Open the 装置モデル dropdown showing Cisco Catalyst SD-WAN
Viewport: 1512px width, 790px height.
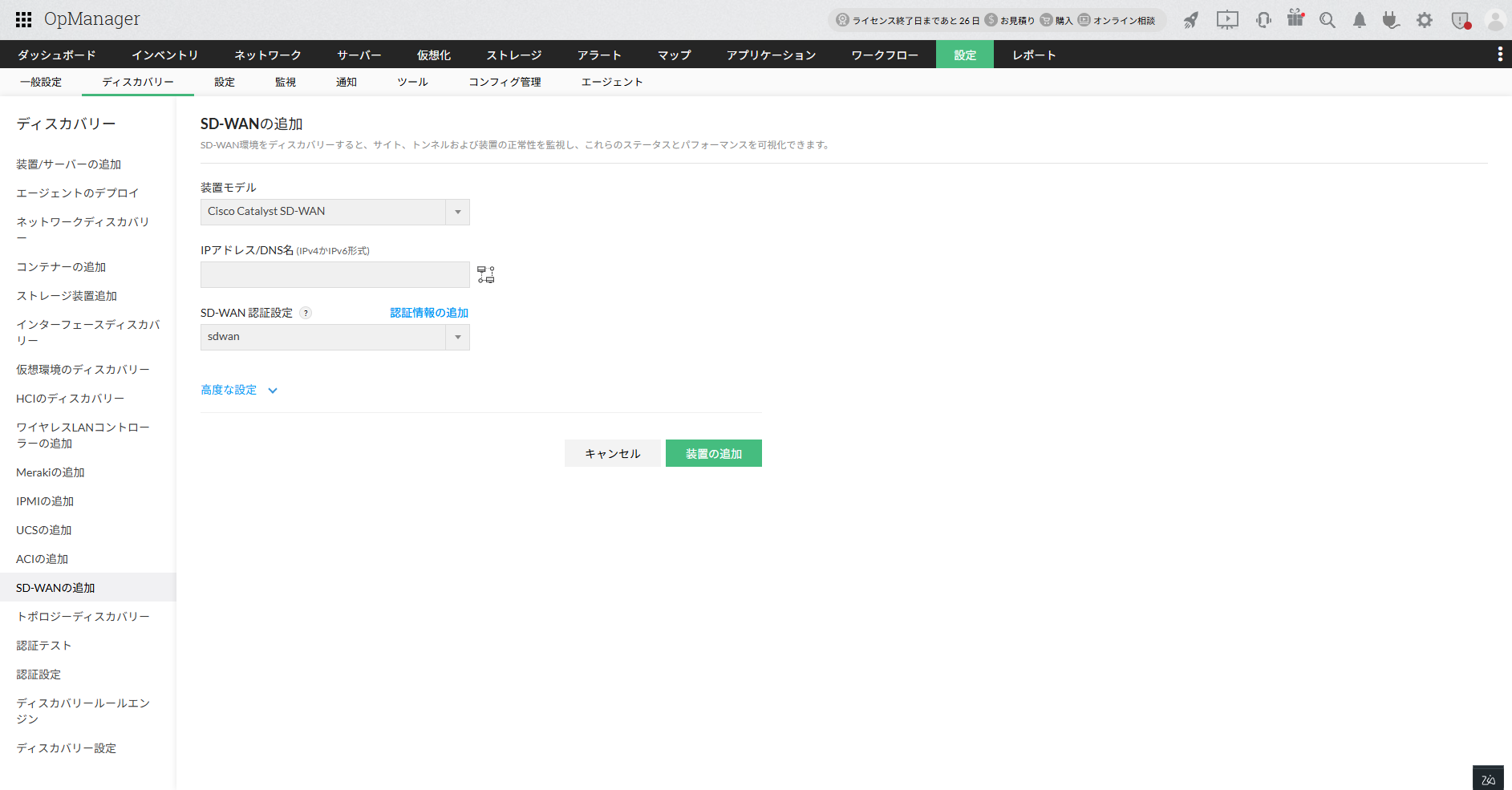tap(334, 212)
